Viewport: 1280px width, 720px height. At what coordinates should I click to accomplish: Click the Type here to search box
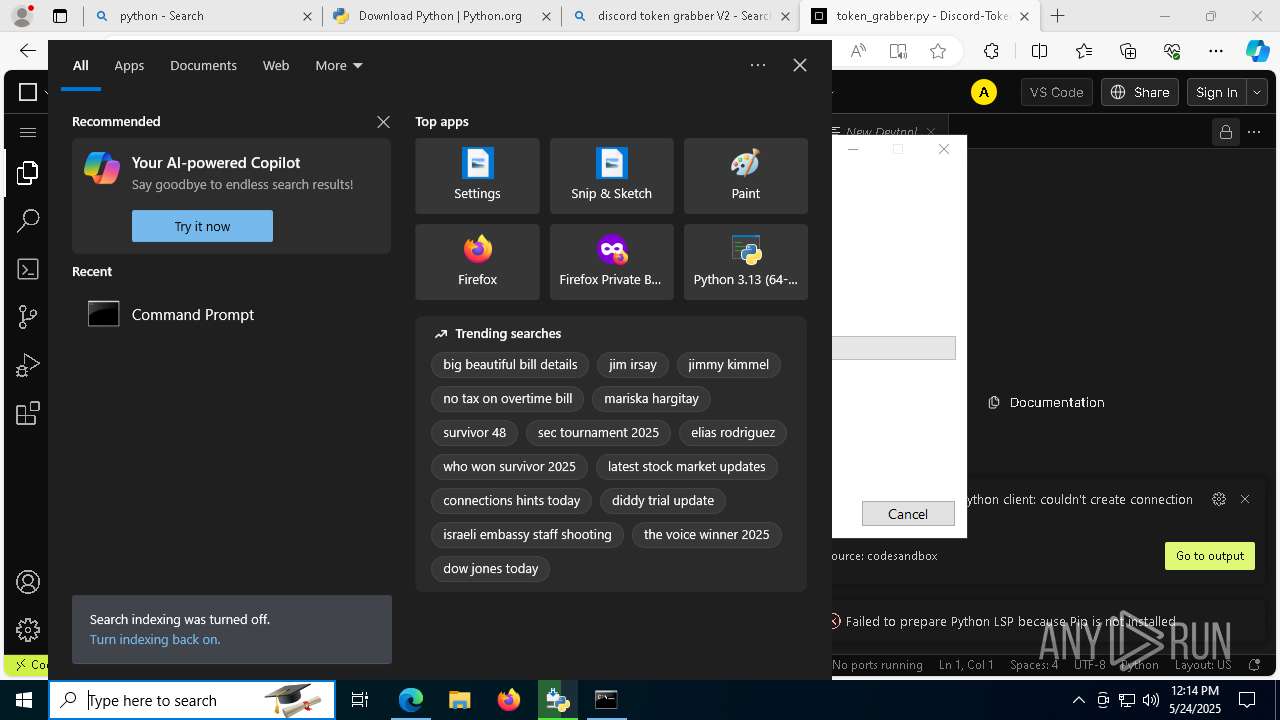pyautogui.click(x=192, y=700)
